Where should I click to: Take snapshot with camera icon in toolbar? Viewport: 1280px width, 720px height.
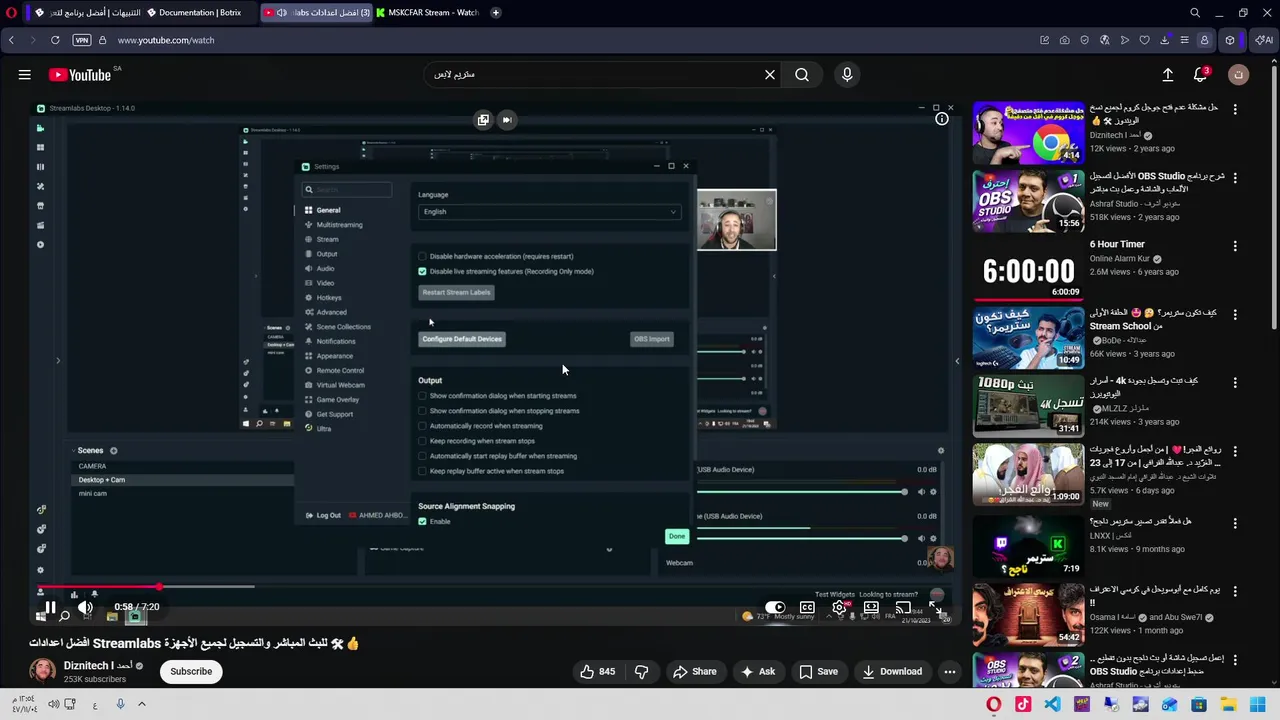point(1064,40)
